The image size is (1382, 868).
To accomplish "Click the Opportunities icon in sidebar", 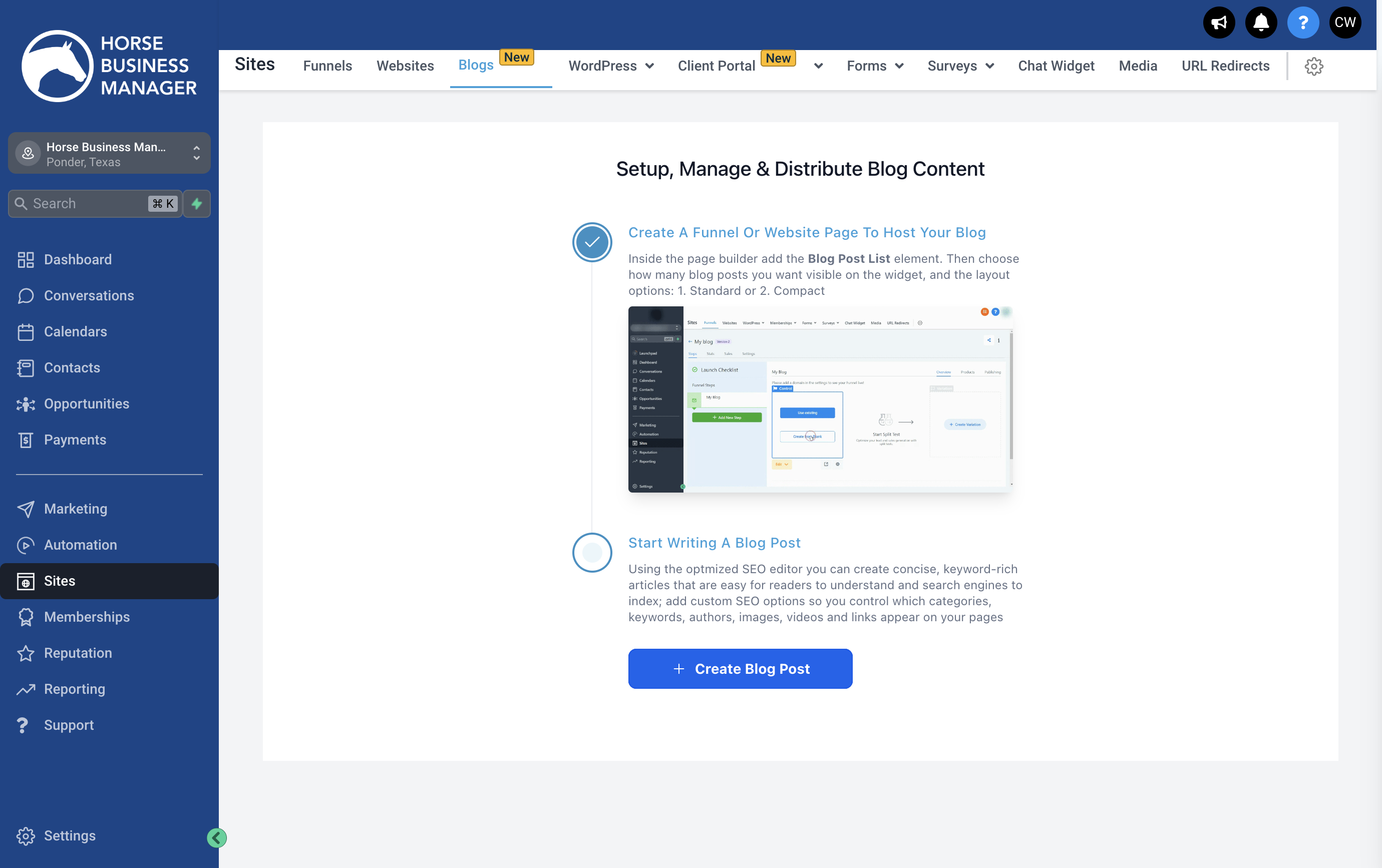I will click(26, 404).
